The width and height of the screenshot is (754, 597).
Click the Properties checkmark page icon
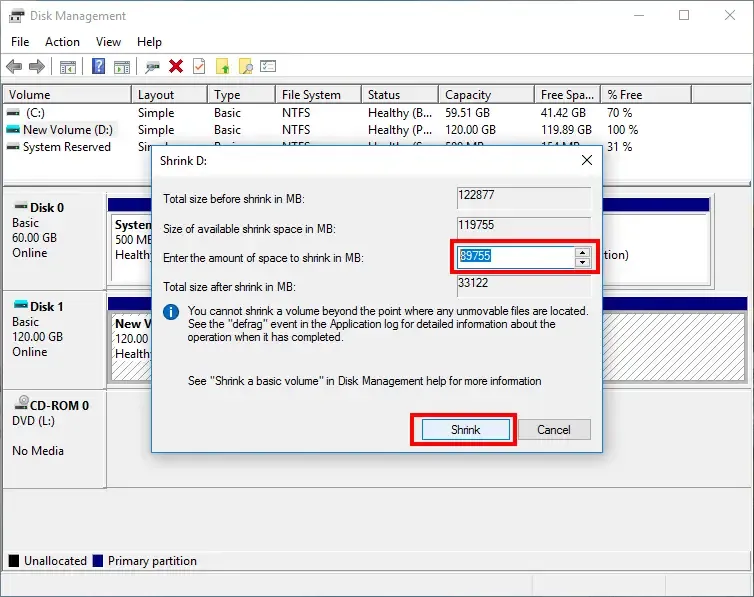199,66
